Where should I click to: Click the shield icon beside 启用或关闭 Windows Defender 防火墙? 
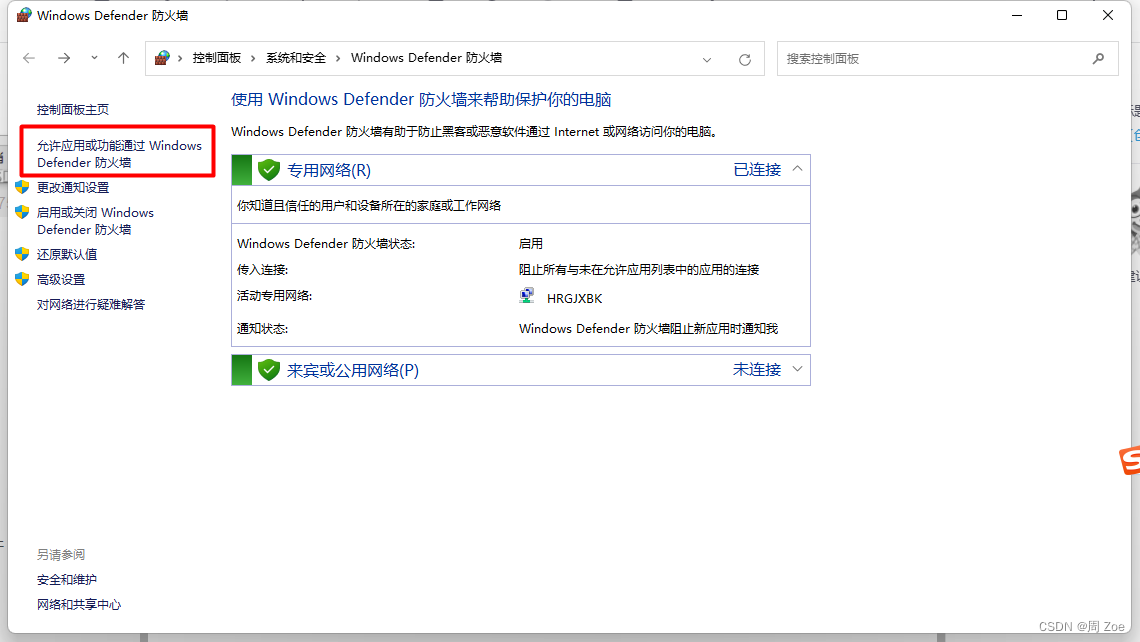(24, 213)
